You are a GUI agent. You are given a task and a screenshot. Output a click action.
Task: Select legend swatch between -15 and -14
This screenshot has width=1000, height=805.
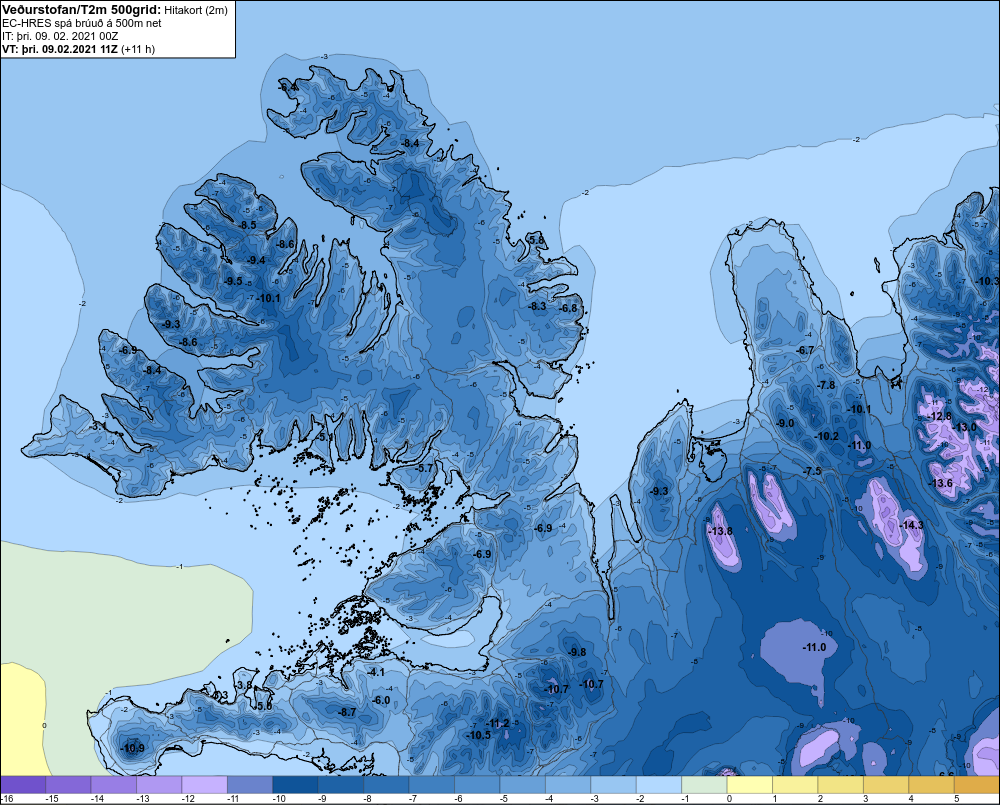pos(68,785)
